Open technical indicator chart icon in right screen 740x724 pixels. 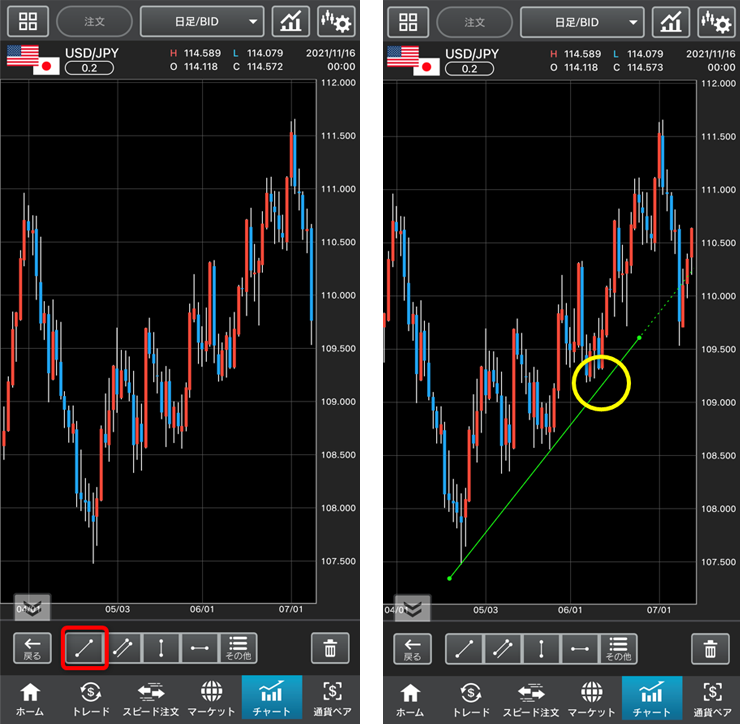[x=670, y=22]
